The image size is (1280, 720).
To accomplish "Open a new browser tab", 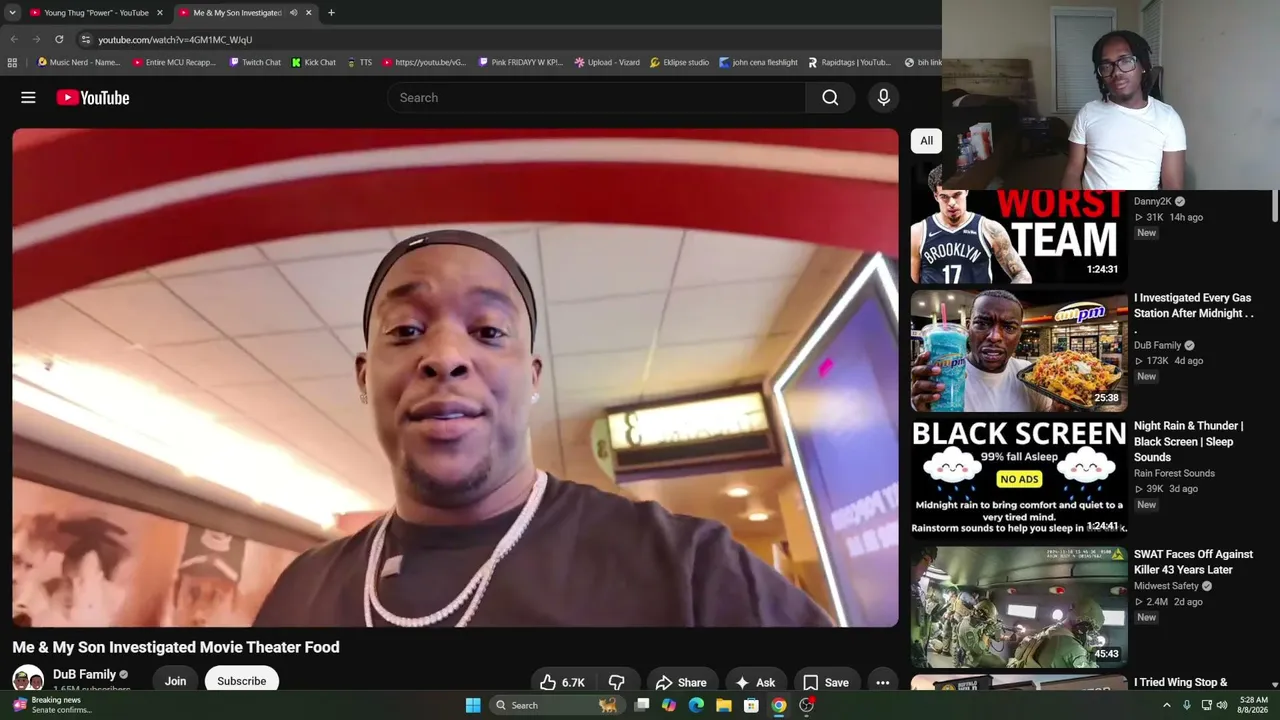I will click(331, 13).
